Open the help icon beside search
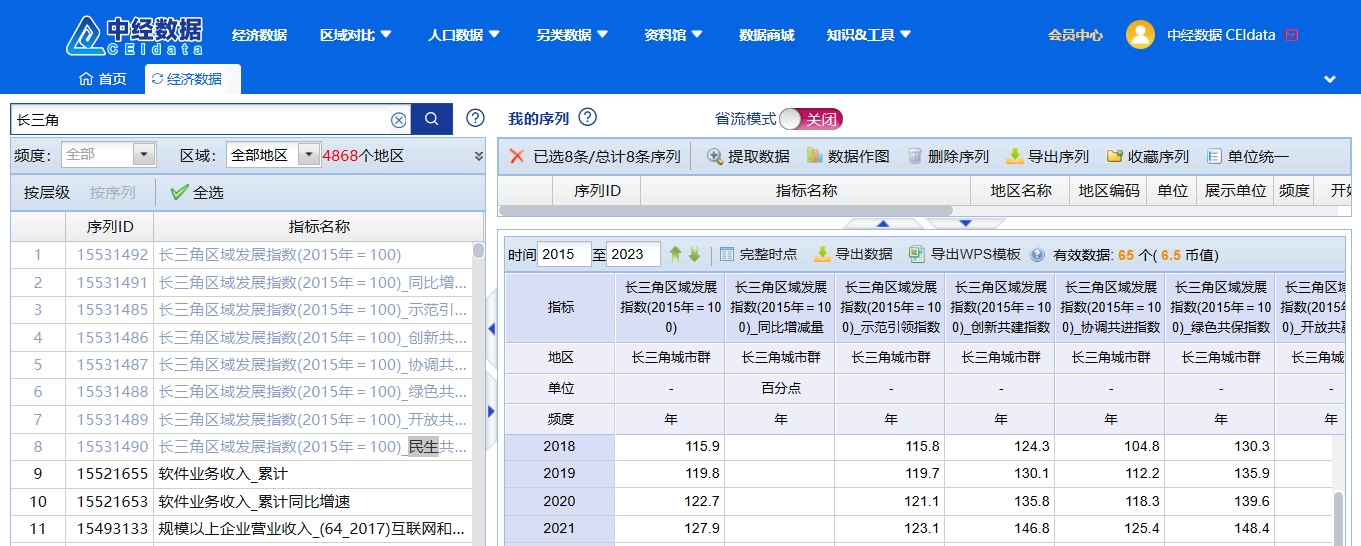This screenshot has width=1361, height=546. [475, 118]
